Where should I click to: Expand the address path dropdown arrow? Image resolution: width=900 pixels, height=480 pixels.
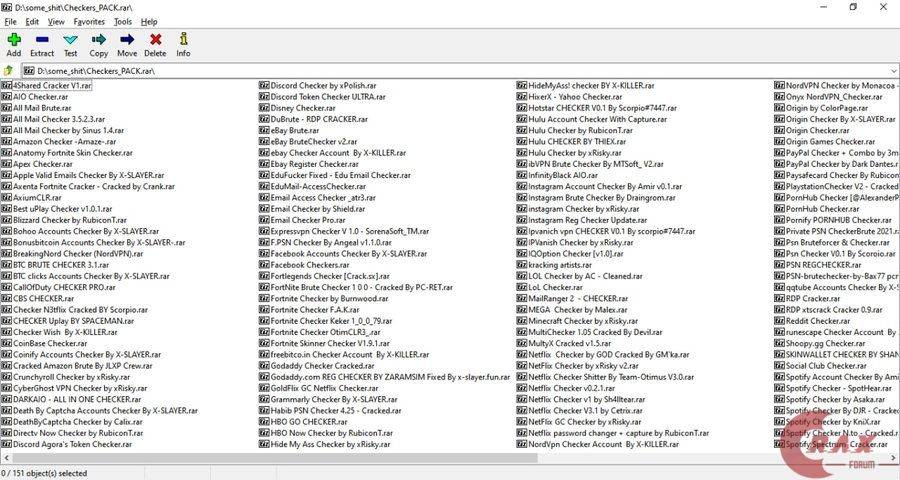pos(894,71)
